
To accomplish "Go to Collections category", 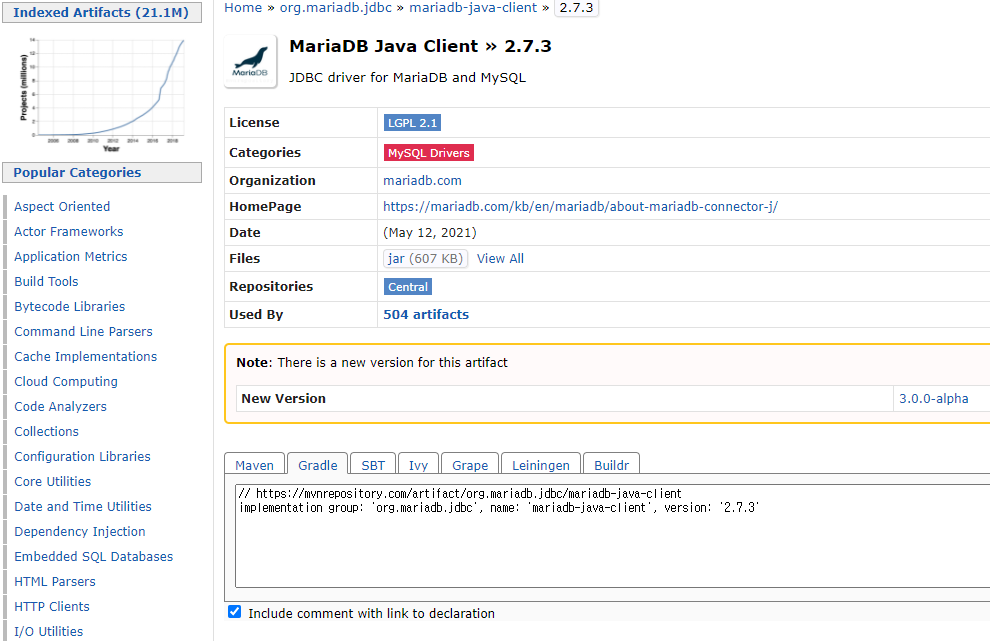I will 46,431.
